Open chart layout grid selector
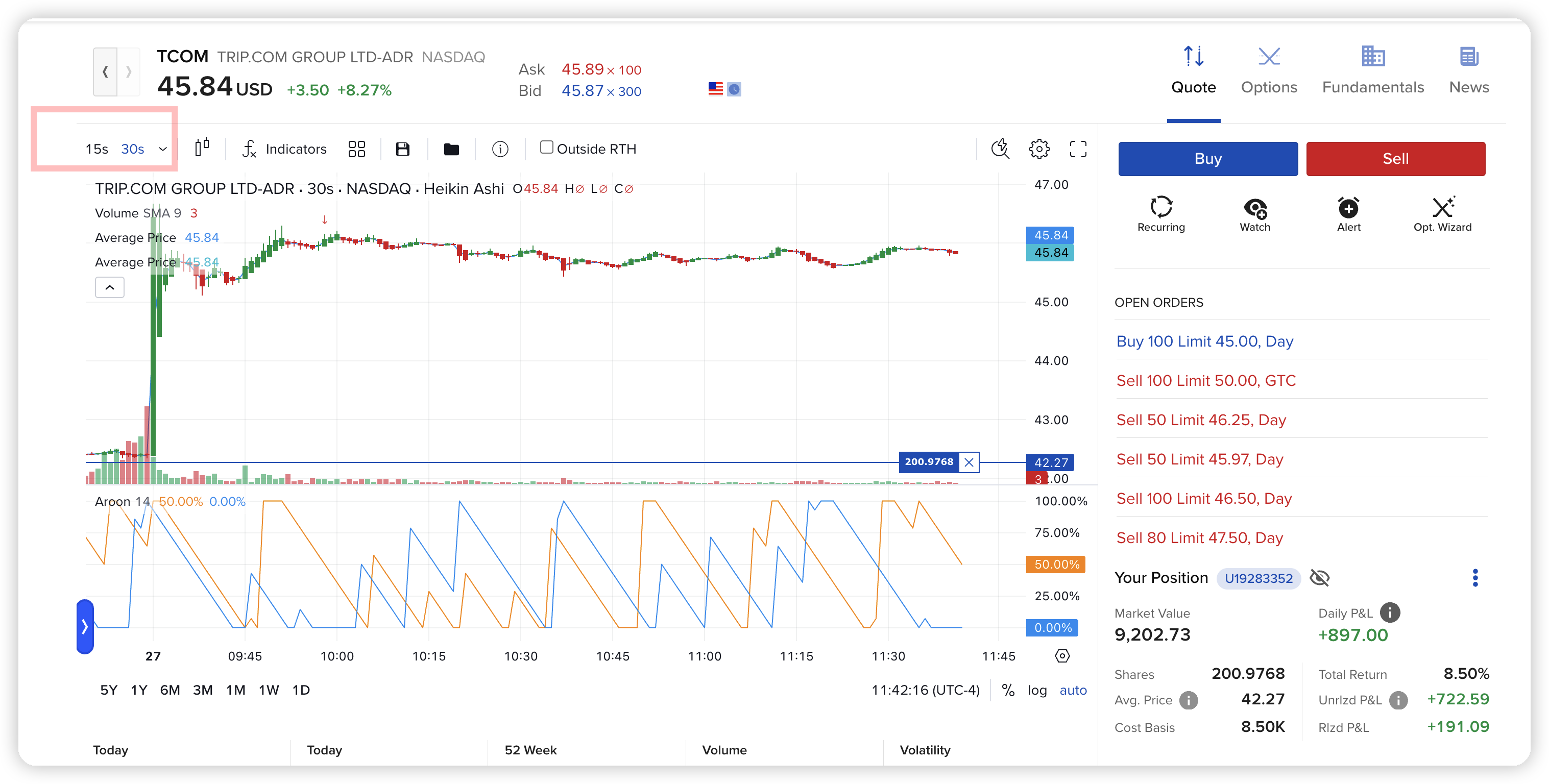The height and width of the screenshot is (784, 1549). click(356, 149)
